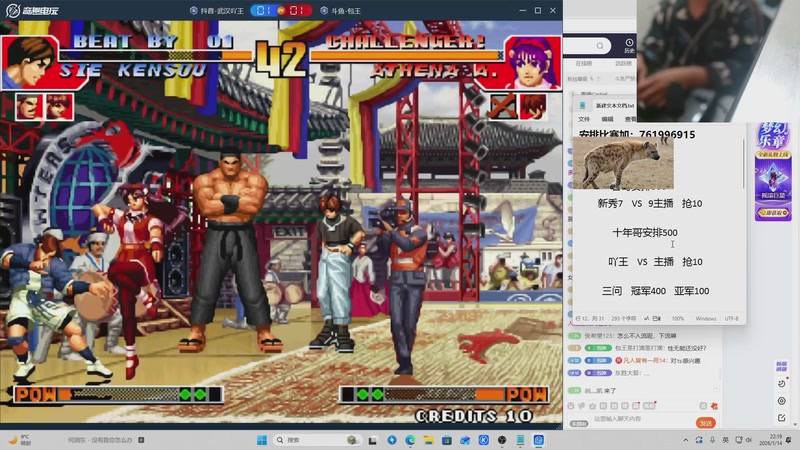
Task: Click the hyena picture overlay
Action: point(623,163)
